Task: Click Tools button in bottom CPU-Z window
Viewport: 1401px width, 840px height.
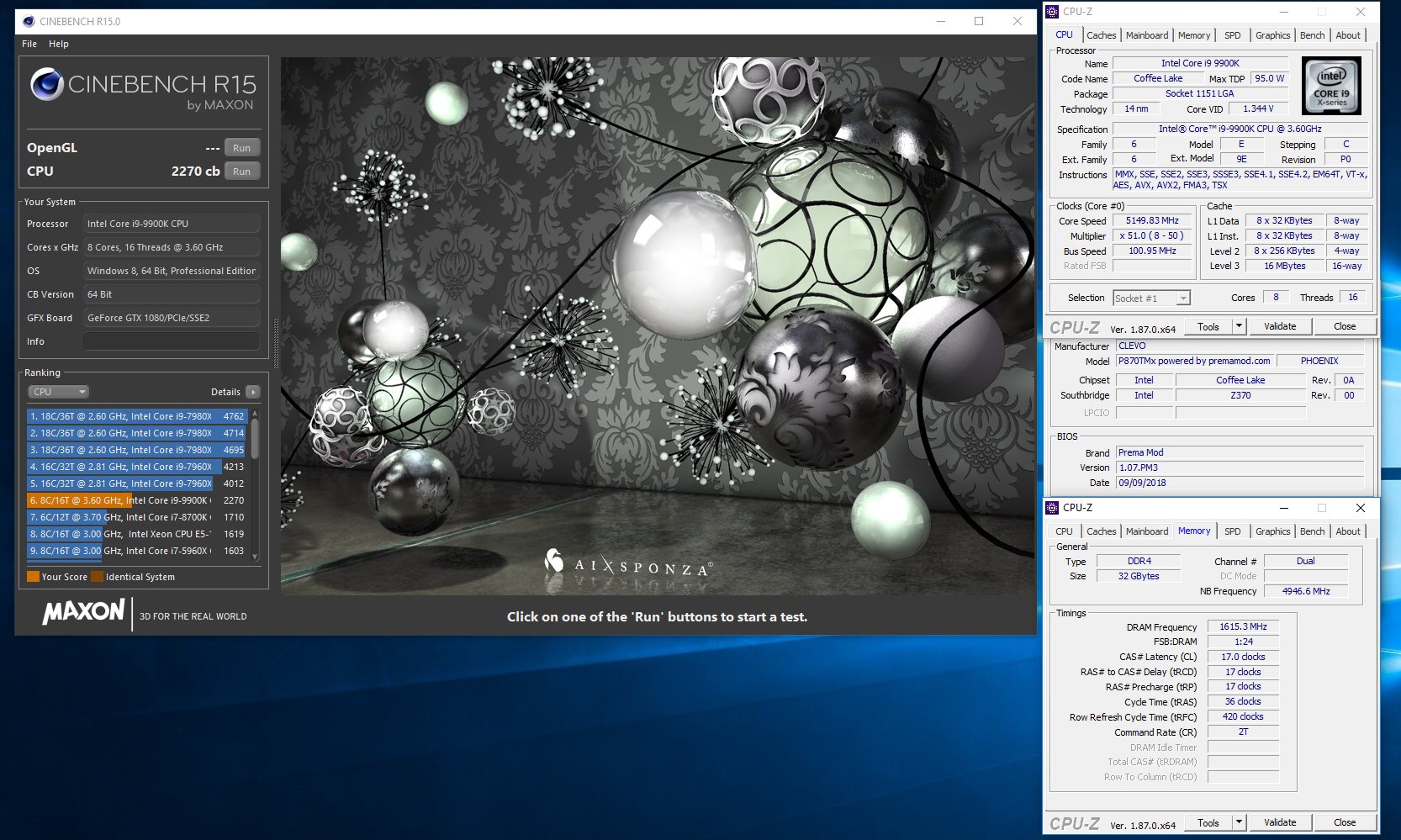Action: tap(1208, 823)
